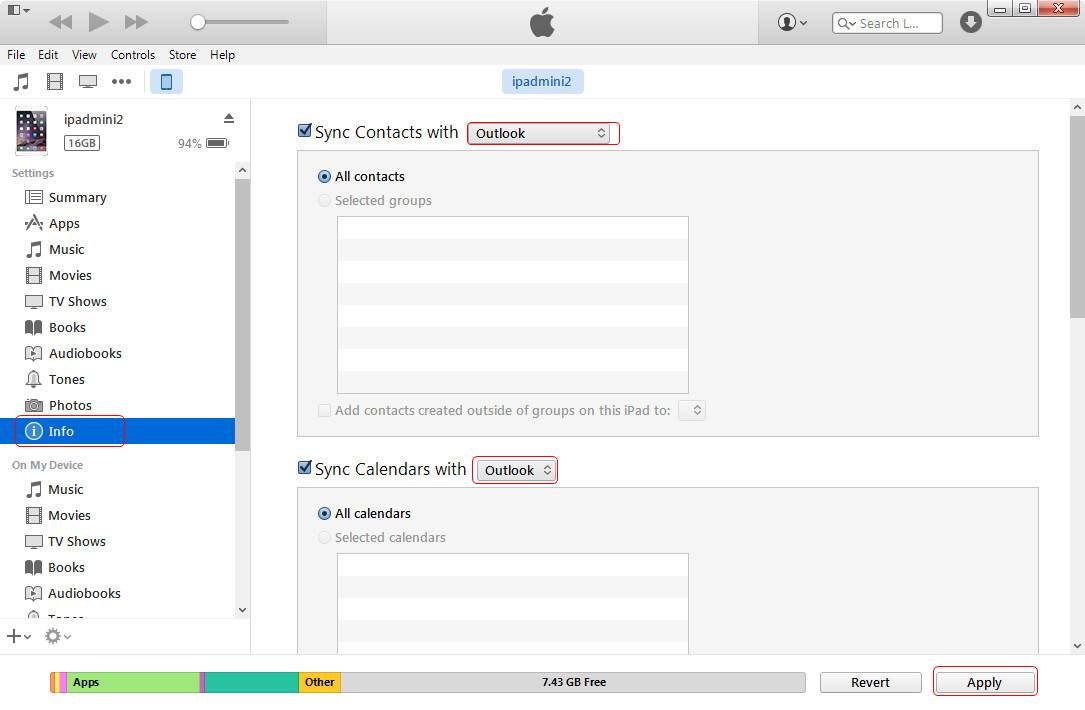The height and width of the screenshot is (710, 1085).
Task: Click the Revert button
Action: [870, 682]
